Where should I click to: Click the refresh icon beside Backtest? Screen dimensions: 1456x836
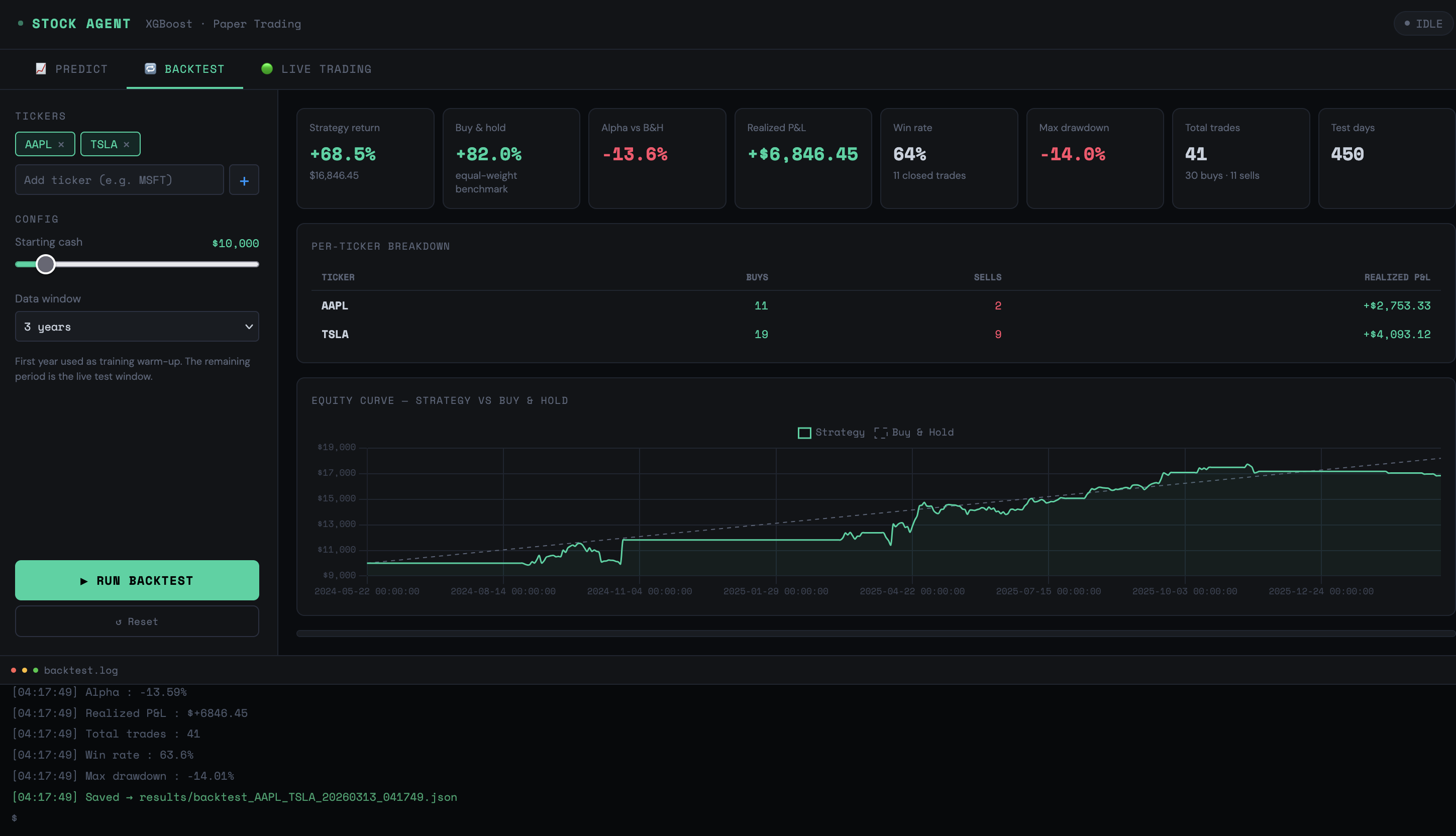click(150, 69)
